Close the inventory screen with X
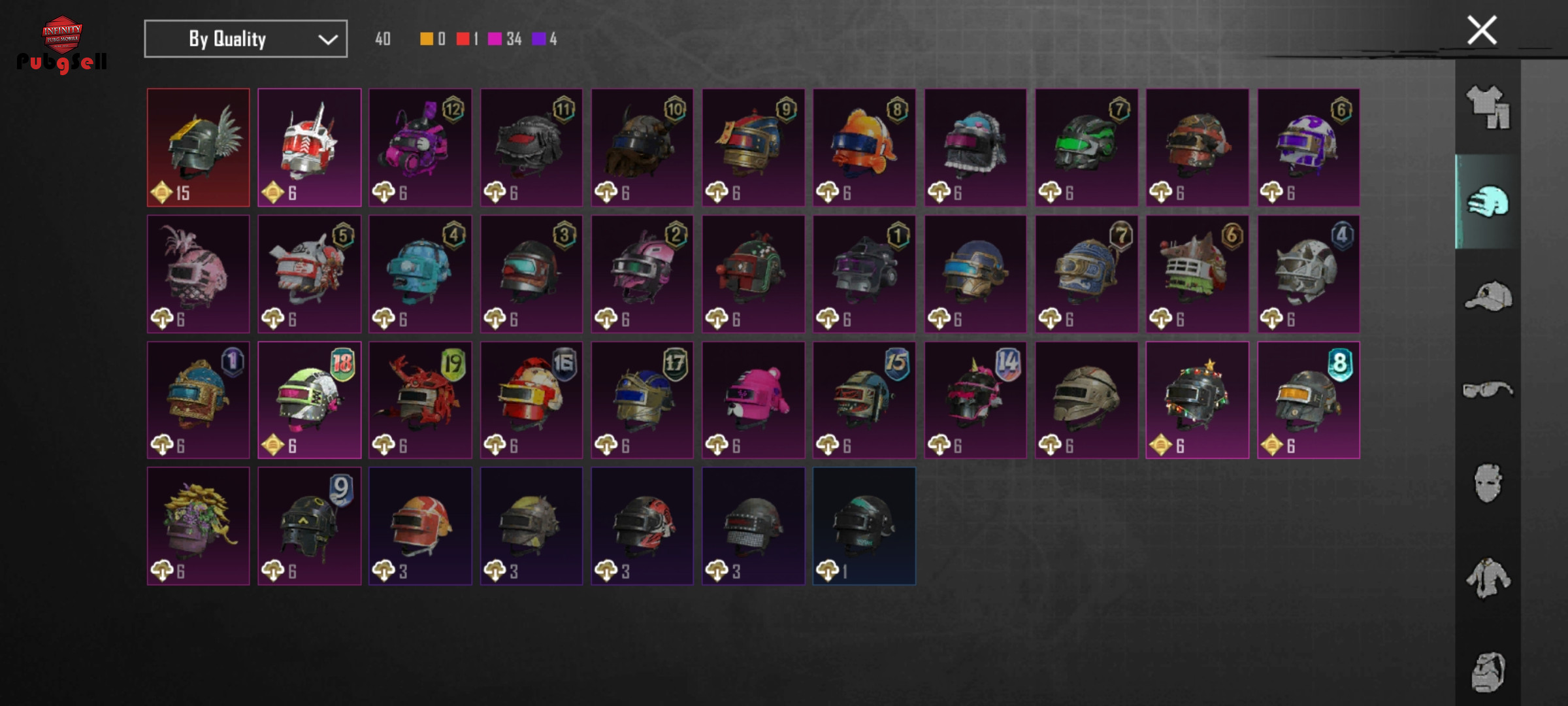Viewport: 1568px width, 706px height. point(1482,30)
